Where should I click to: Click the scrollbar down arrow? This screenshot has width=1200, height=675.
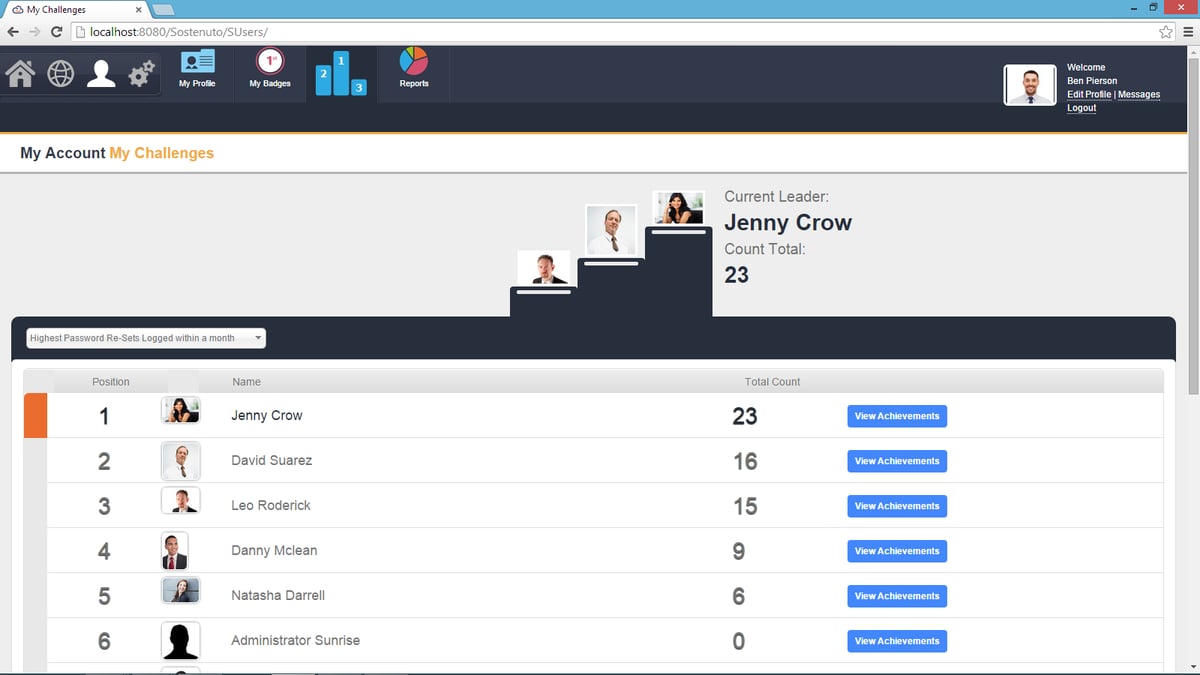pyautogui.click(x=1193, y=667)
